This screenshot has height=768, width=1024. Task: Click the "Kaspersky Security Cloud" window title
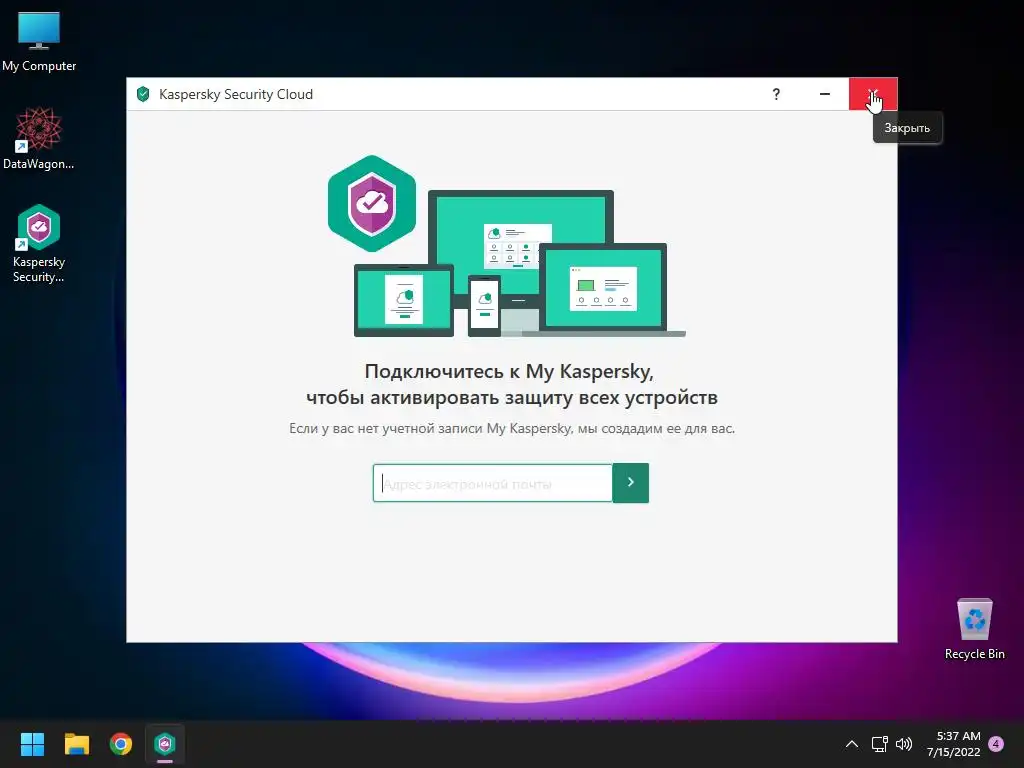pyautogui.click(x=236, y=94)
